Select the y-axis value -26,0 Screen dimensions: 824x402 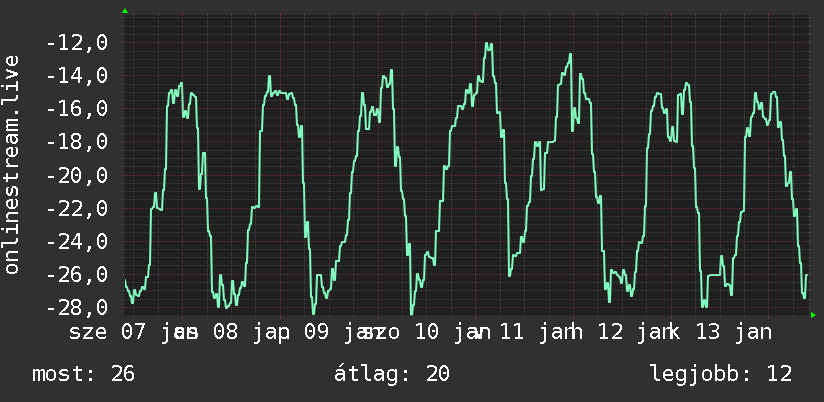click(x=77, y=274)
